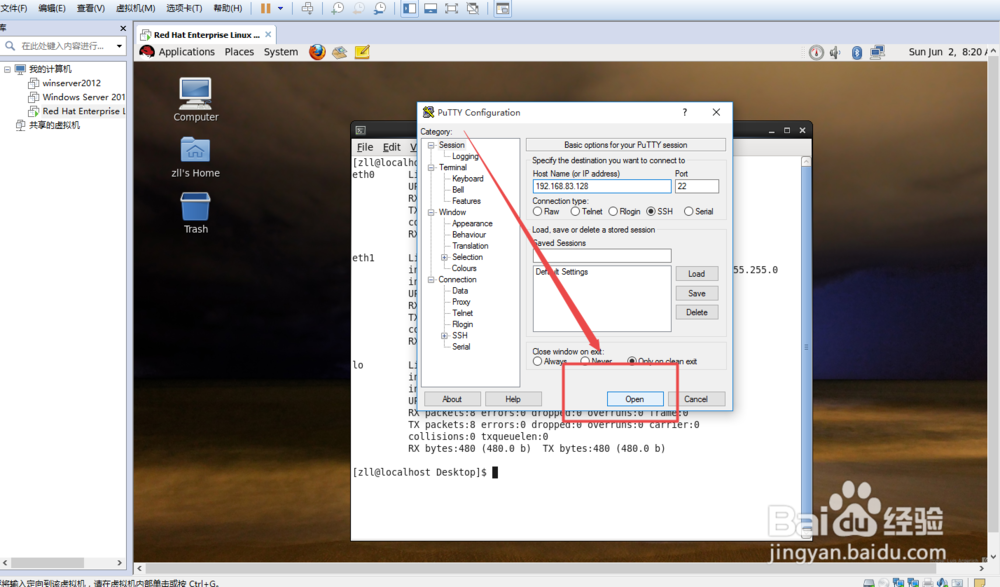Click the PuTTY help question mark
This screenshot has width=1000, height=587.
coord(685,112)
